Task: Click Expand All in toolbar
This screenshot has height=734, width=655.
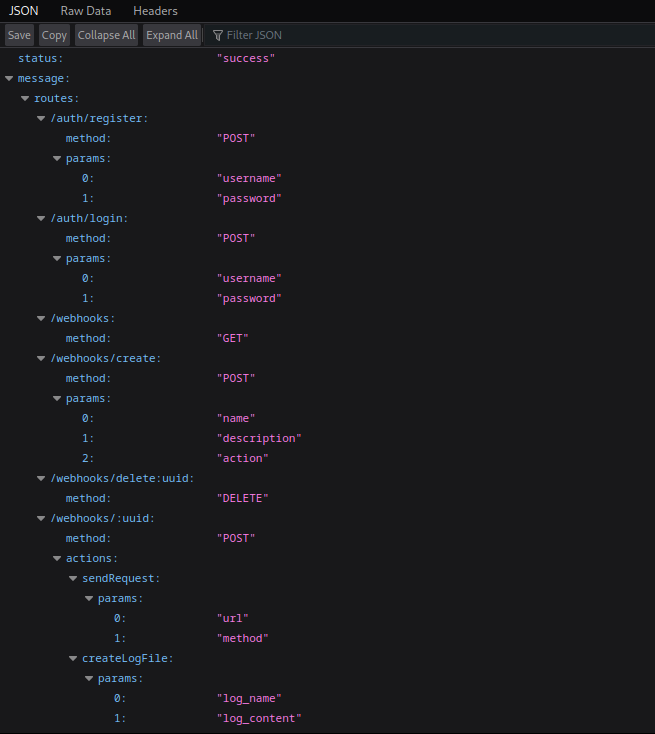Action: [171, 35]
